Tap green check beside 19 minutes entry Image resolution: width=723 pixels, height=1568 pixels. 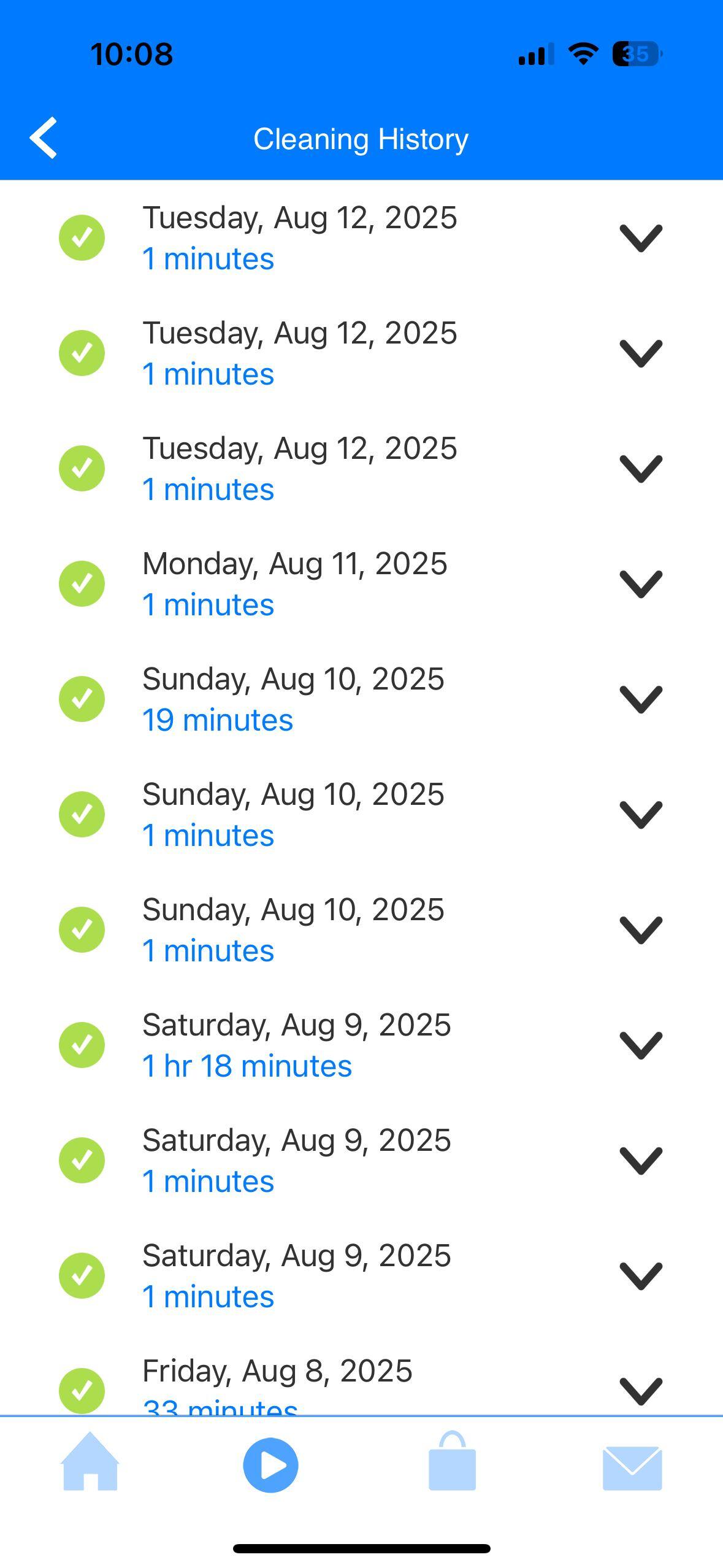coord(82,699)
